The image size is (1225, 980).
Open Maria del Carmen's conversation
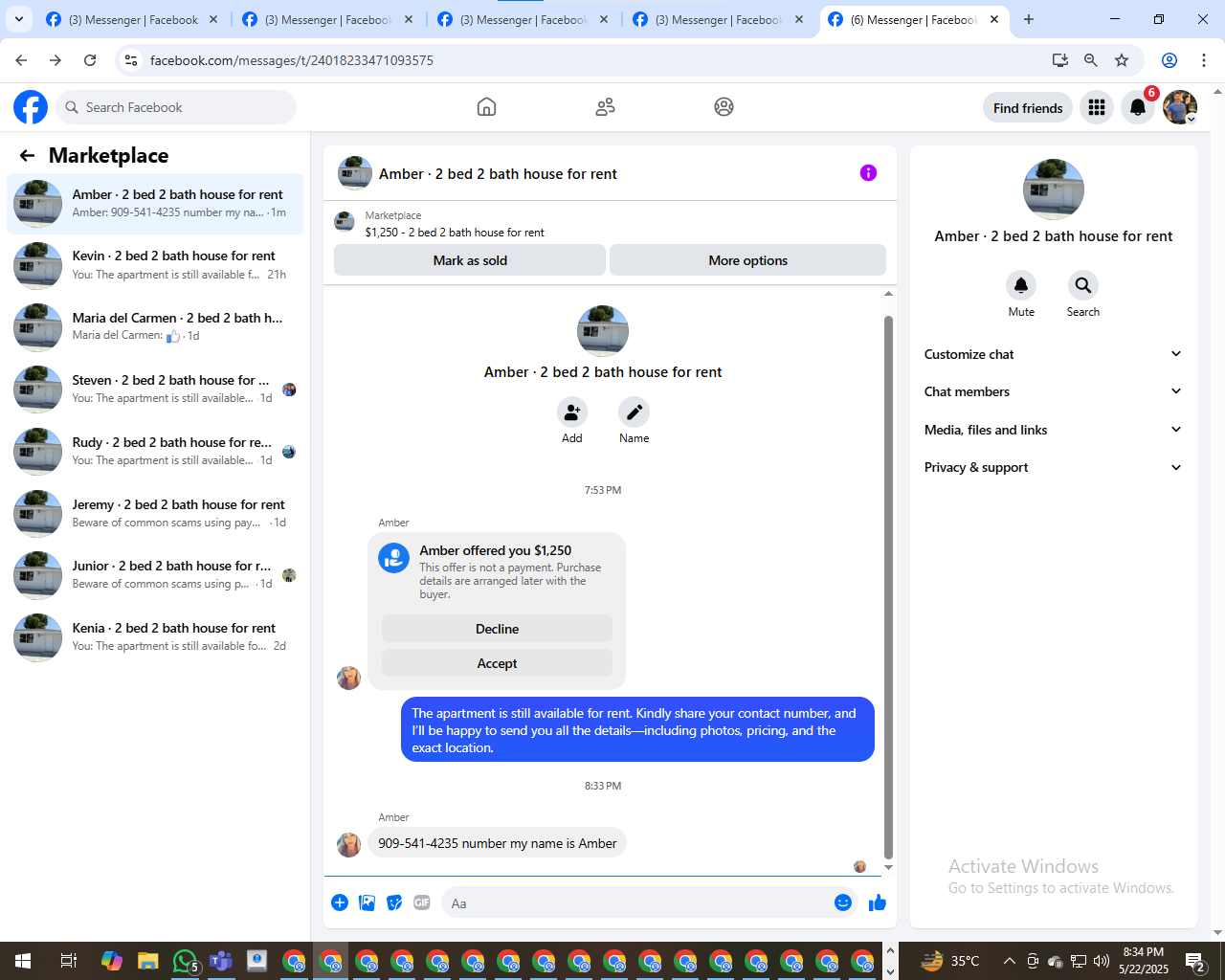pyautogui.click(x=155, y=326)
